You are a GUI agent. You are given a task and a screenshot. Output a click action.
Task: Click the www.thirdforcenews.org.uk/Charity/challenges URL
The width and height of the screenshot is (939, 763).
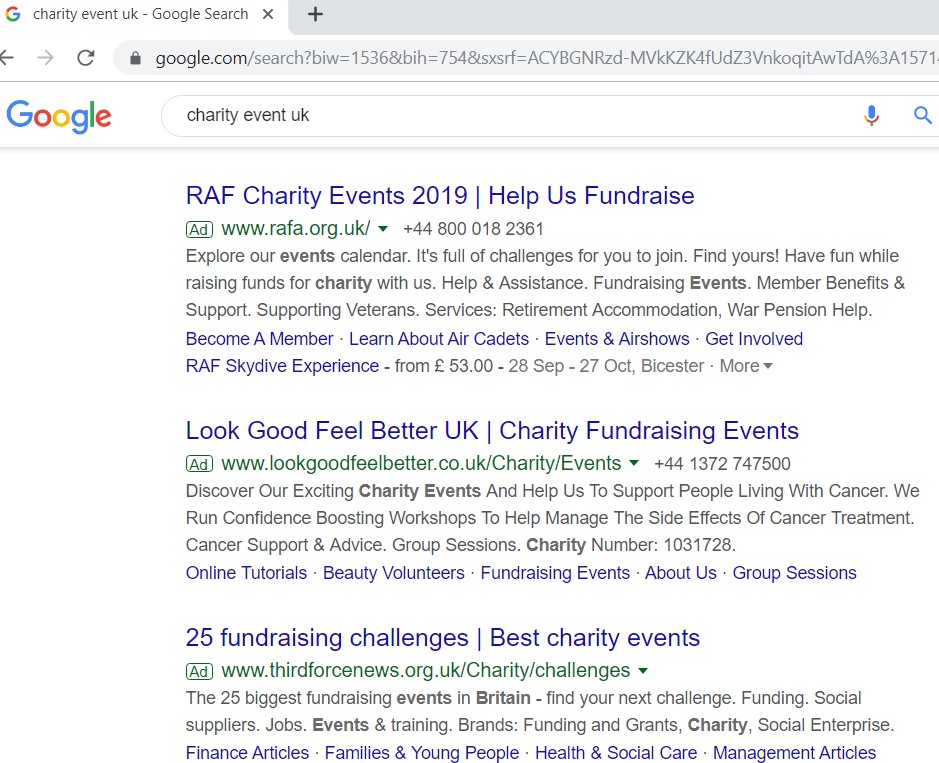click(426, 671)
